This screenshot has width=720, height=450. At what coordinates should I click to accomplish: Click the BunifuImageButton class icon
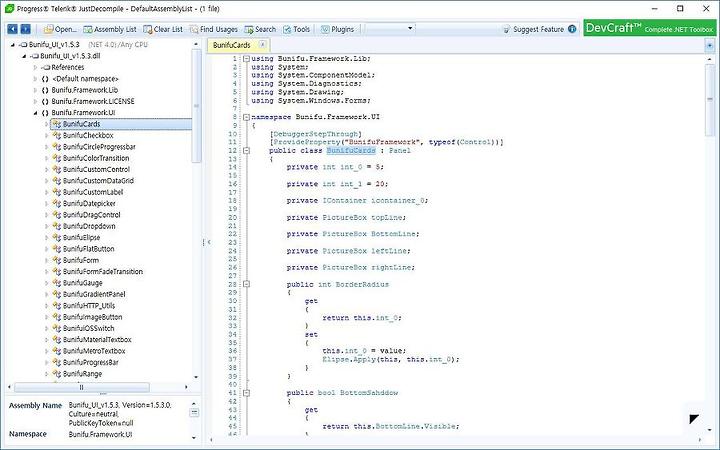pyautogui.click(x=56, y=317)
